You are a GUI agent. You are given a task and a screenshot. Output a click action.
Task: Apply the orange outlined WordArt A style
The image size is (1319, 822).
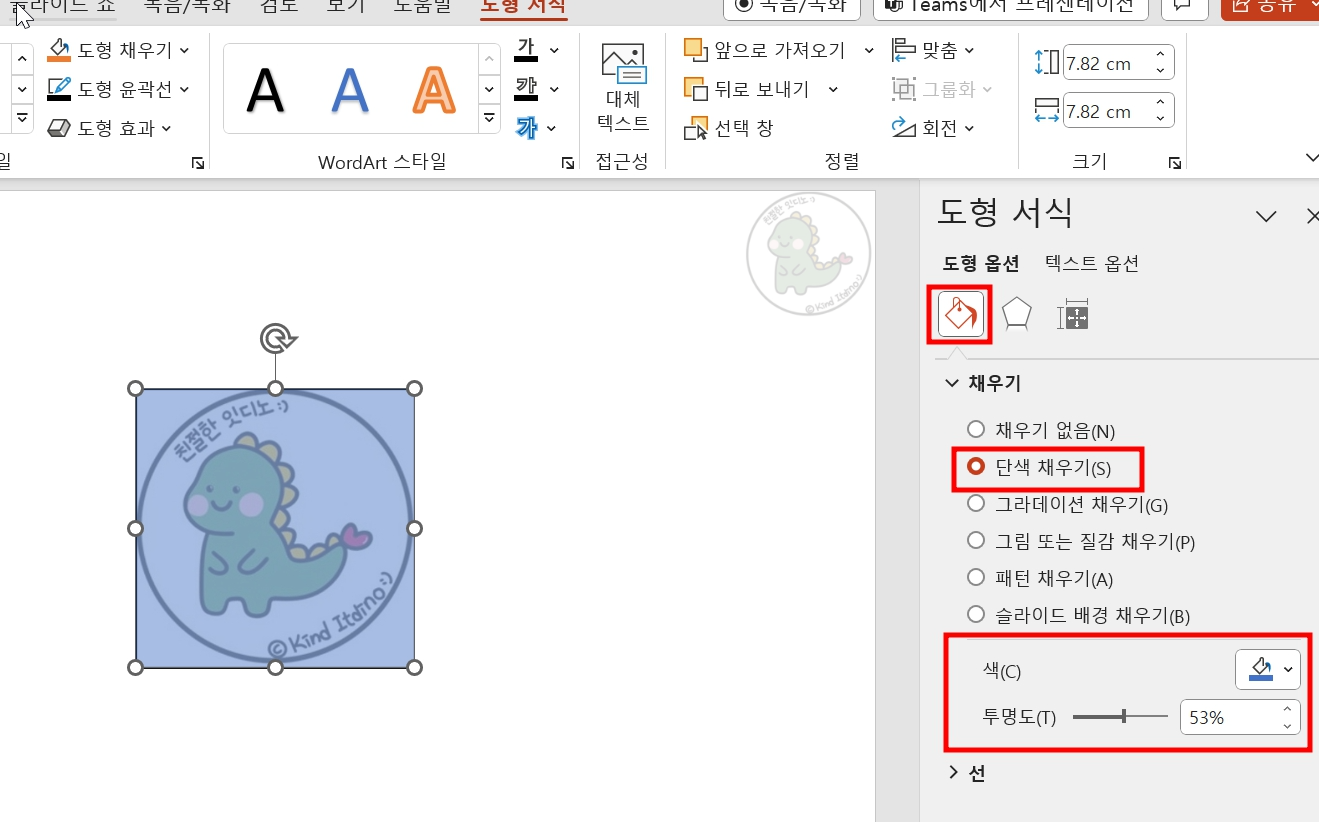(434, 90)
